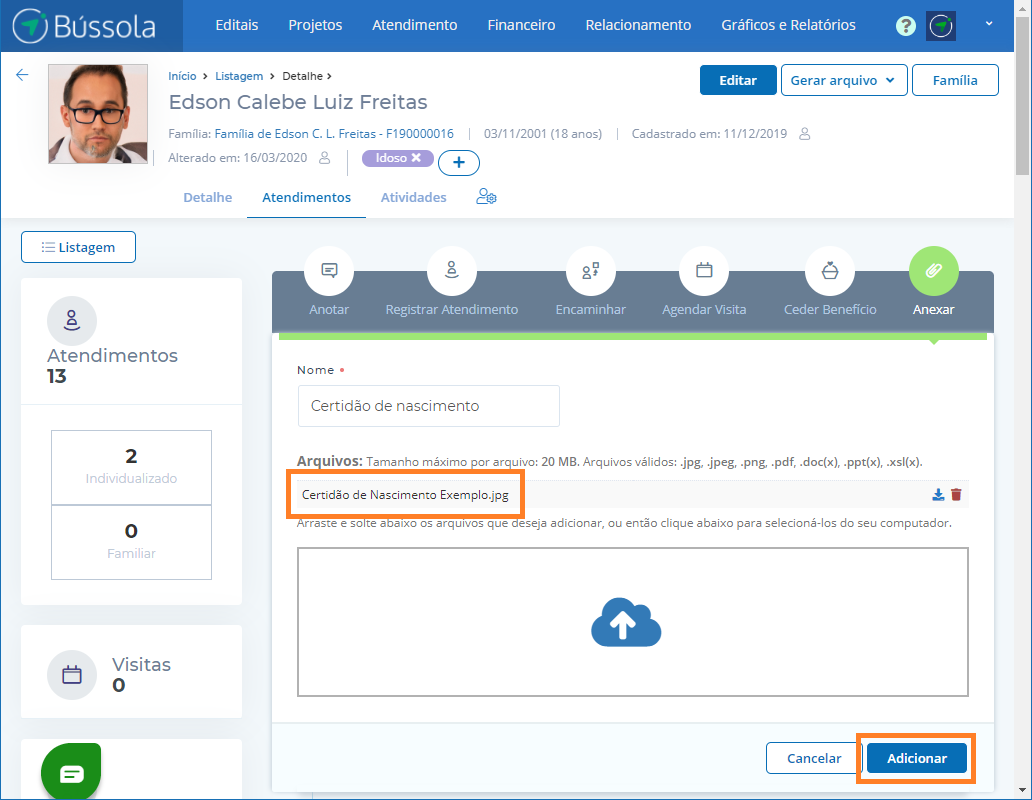Download the attached Certidão file
1032x800 pixels.
939,495
